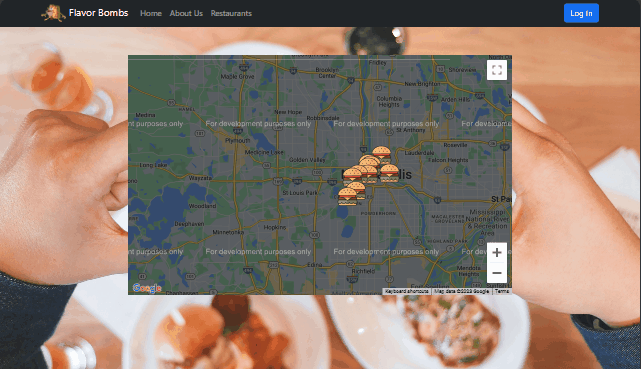Go to About Us page

coord(186,13)
